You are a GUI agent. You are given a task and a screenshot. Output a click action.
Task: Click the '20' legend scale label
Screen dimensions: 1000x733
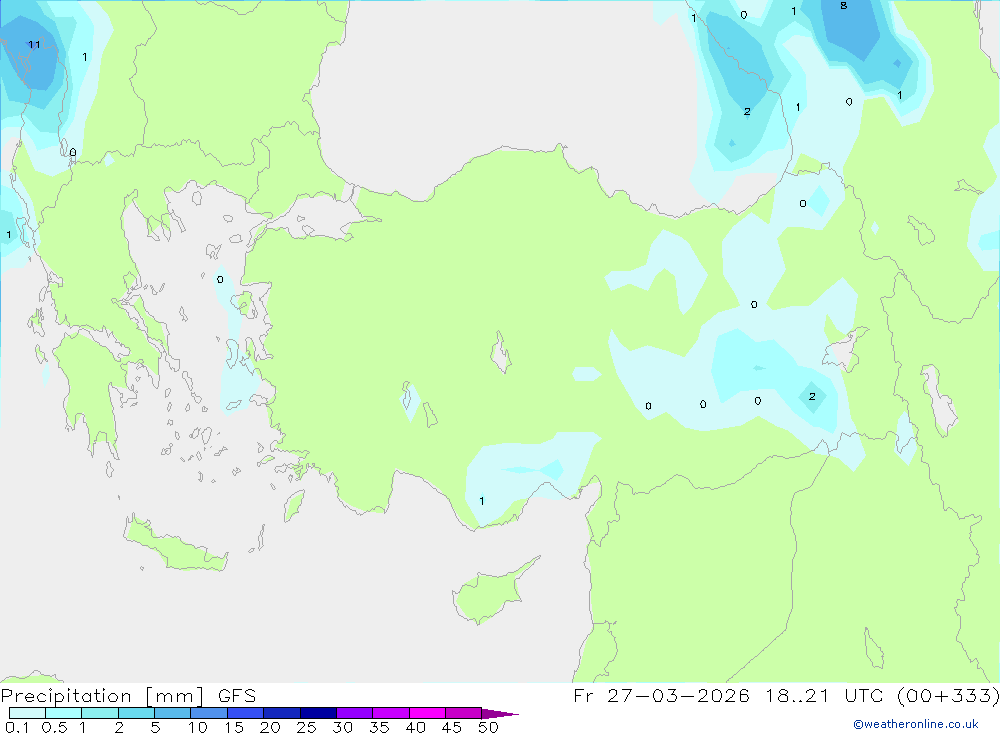pos(270,727)
